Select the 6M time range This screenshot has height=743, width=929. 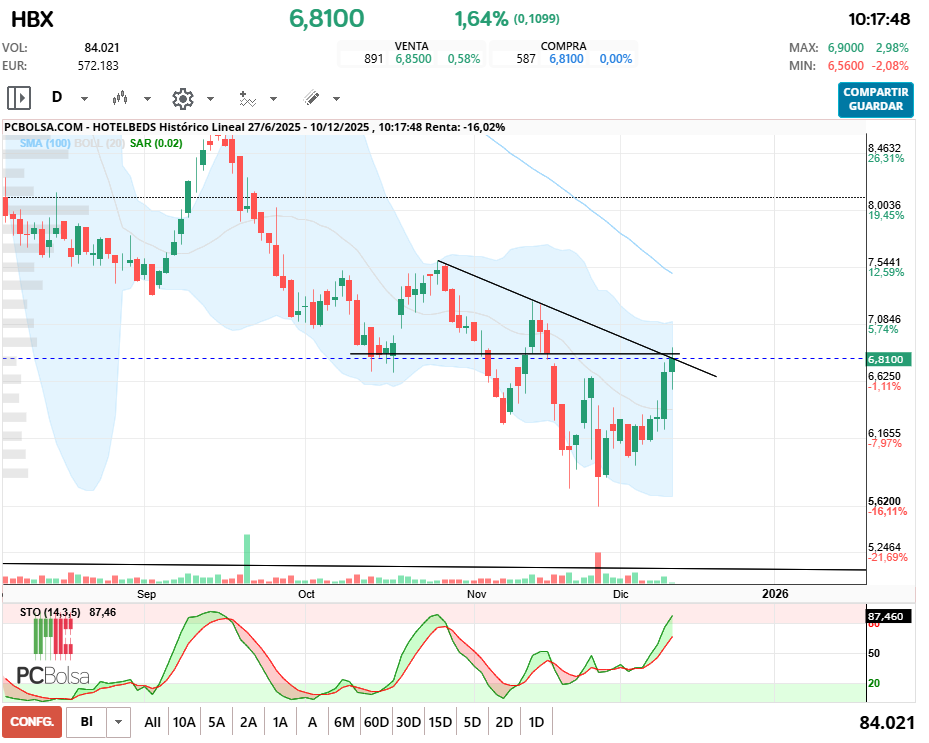tap(344, 722)
